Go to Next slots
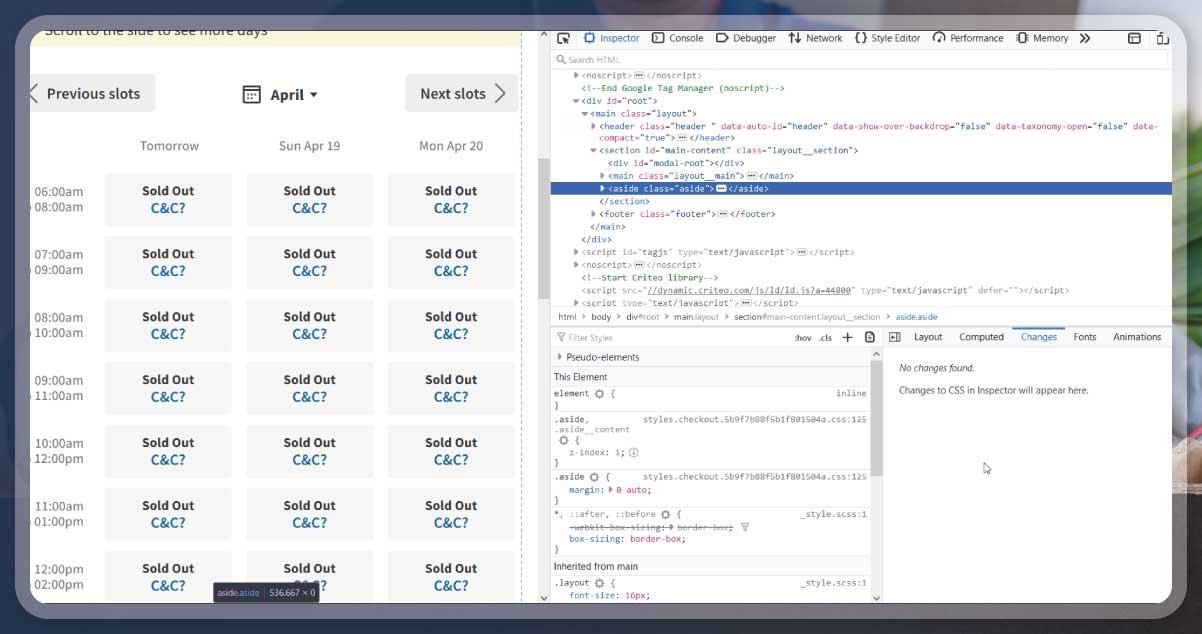Viewport: 1202px width, 634px height. coord(462,93)
